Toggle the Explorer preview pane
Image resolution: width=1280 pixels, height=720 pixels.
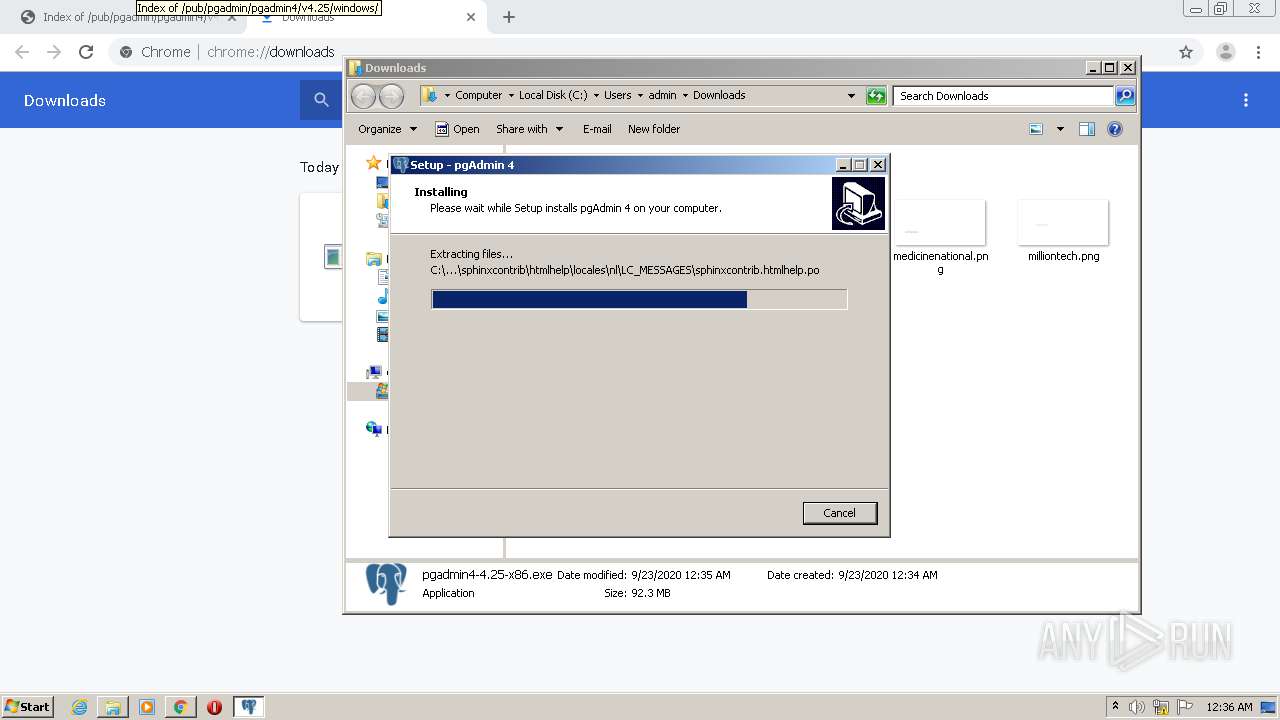pos(1087,129)
